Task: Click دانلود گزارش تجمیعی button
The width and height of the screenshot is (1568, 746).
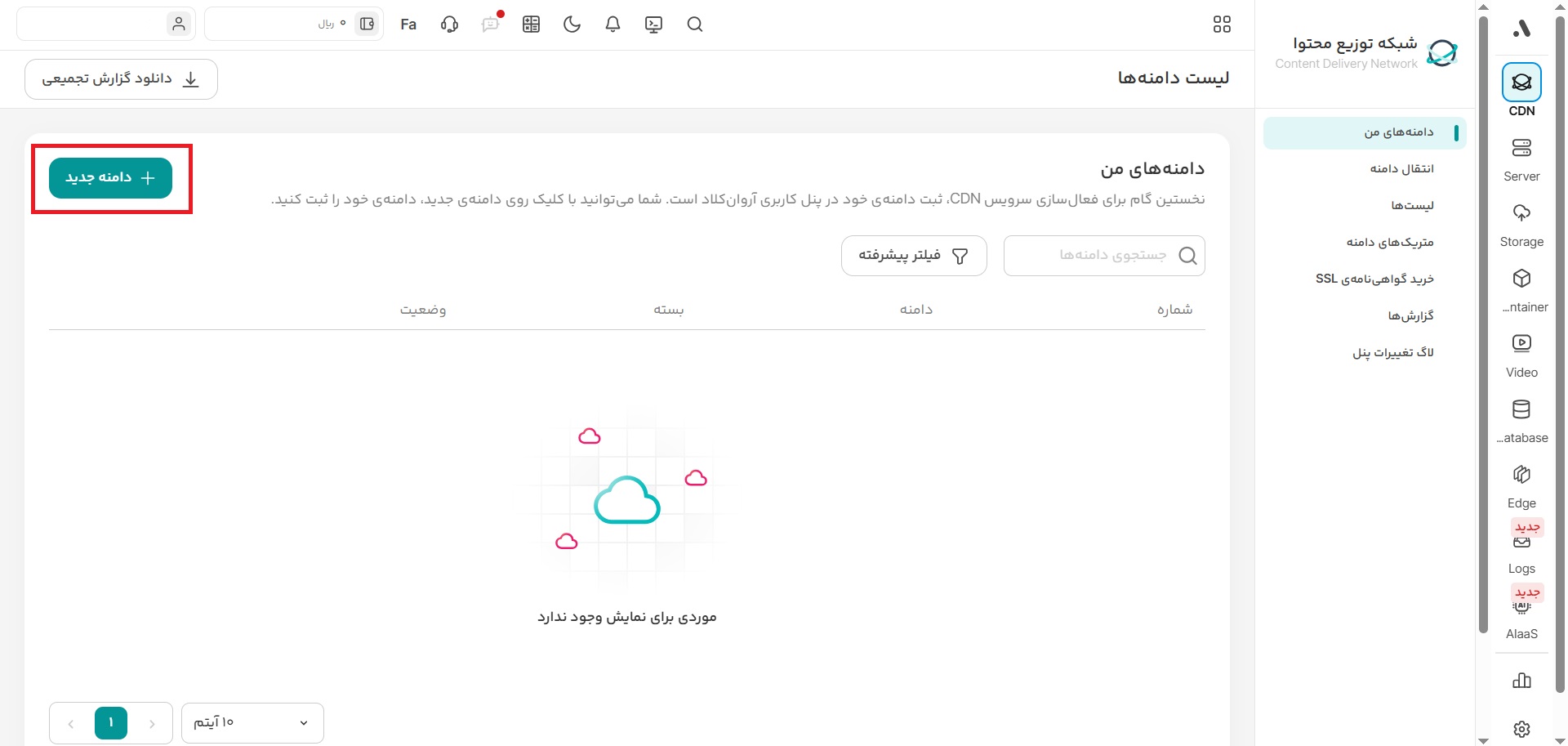Action: pos(121,79)
